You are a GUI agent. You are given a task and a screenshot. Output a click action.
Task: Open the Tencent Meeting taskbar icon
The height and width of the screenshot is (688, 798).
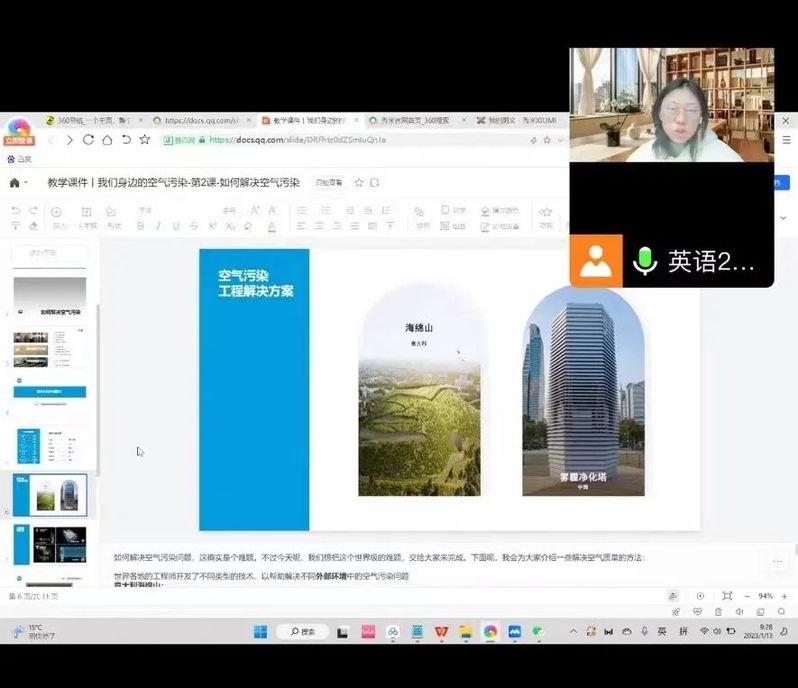point(515,632)
